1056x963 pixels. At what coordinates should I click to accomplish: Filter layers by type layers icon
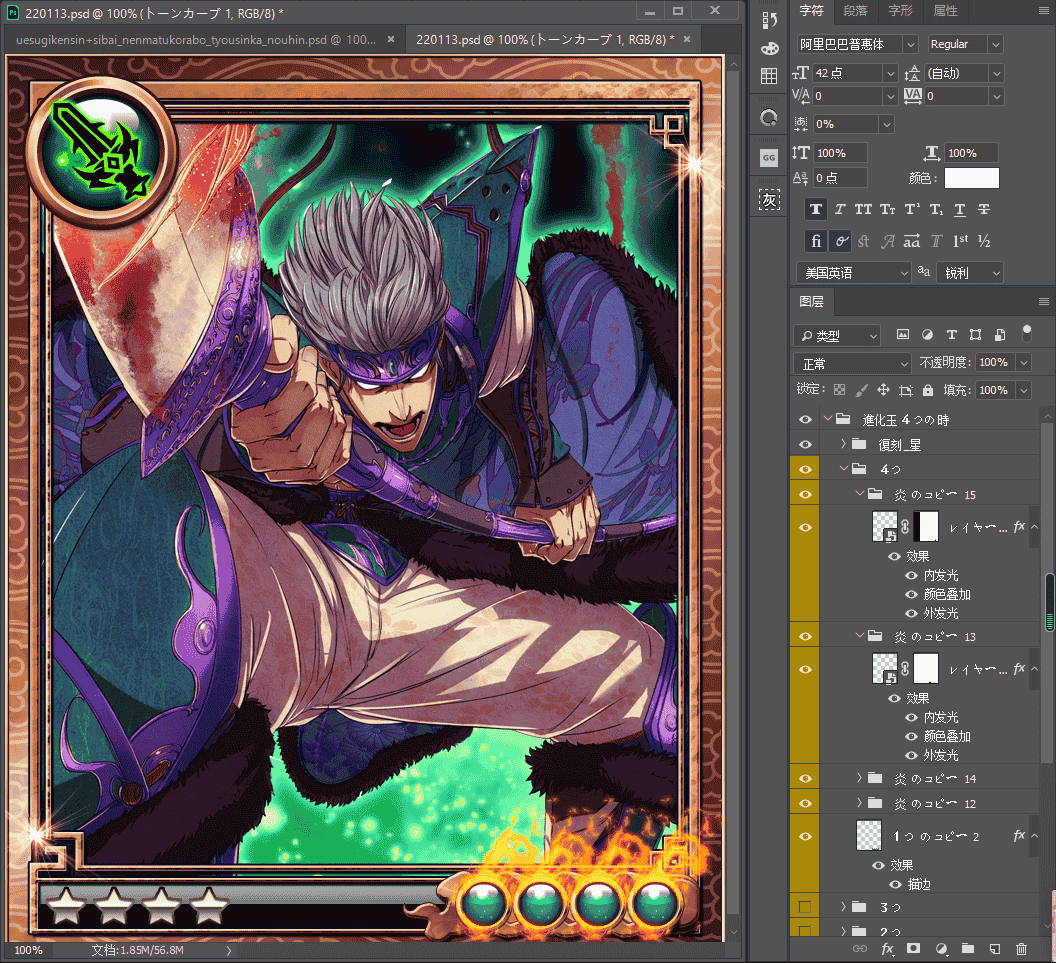[x=952, y=335]
